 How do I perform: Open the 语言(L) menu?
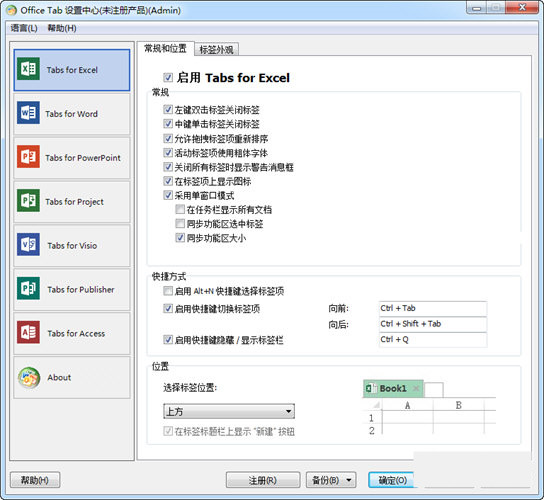[x=24, y=28]
